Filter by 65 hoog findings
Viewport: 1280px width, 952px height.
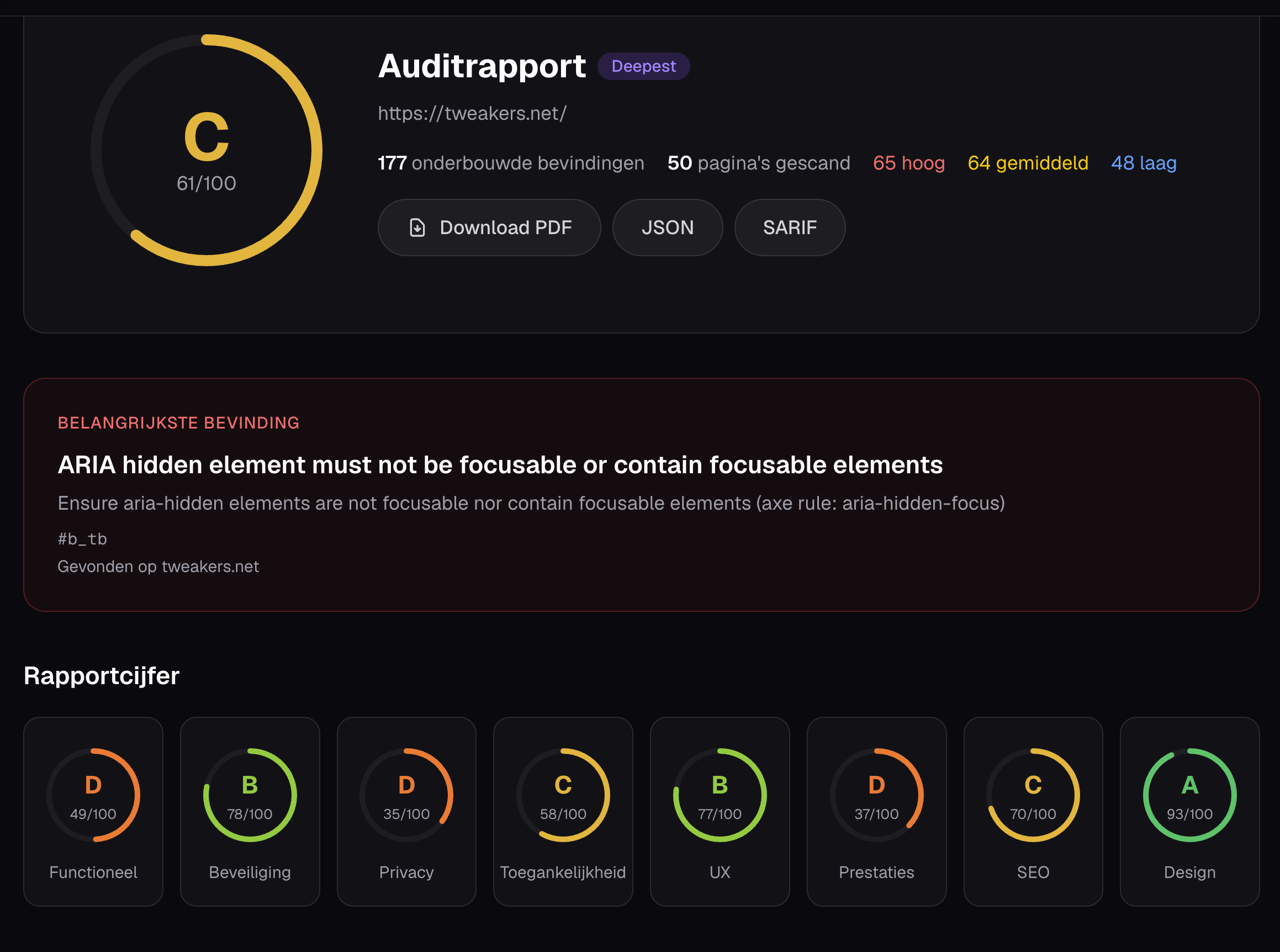coord(909,163)
